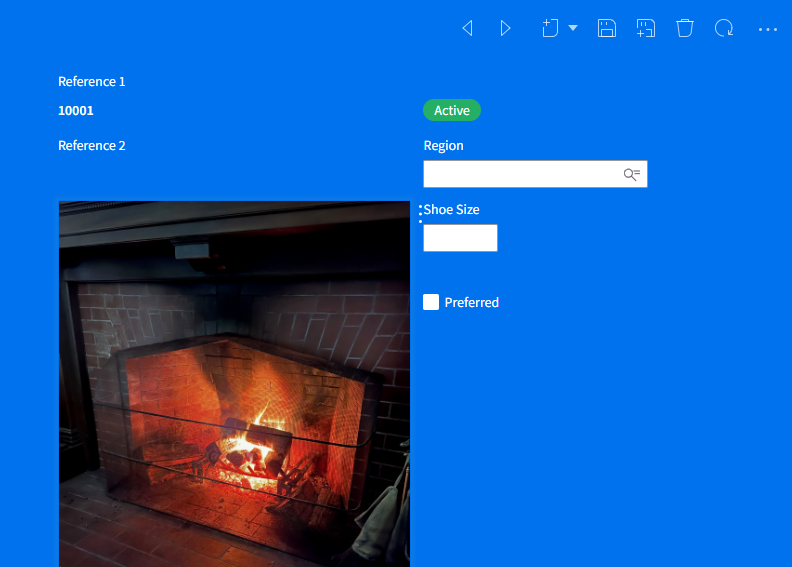Click the Save and New icon
The width and height of the screenshot is (792, 567).
click(x=646, y=28)
